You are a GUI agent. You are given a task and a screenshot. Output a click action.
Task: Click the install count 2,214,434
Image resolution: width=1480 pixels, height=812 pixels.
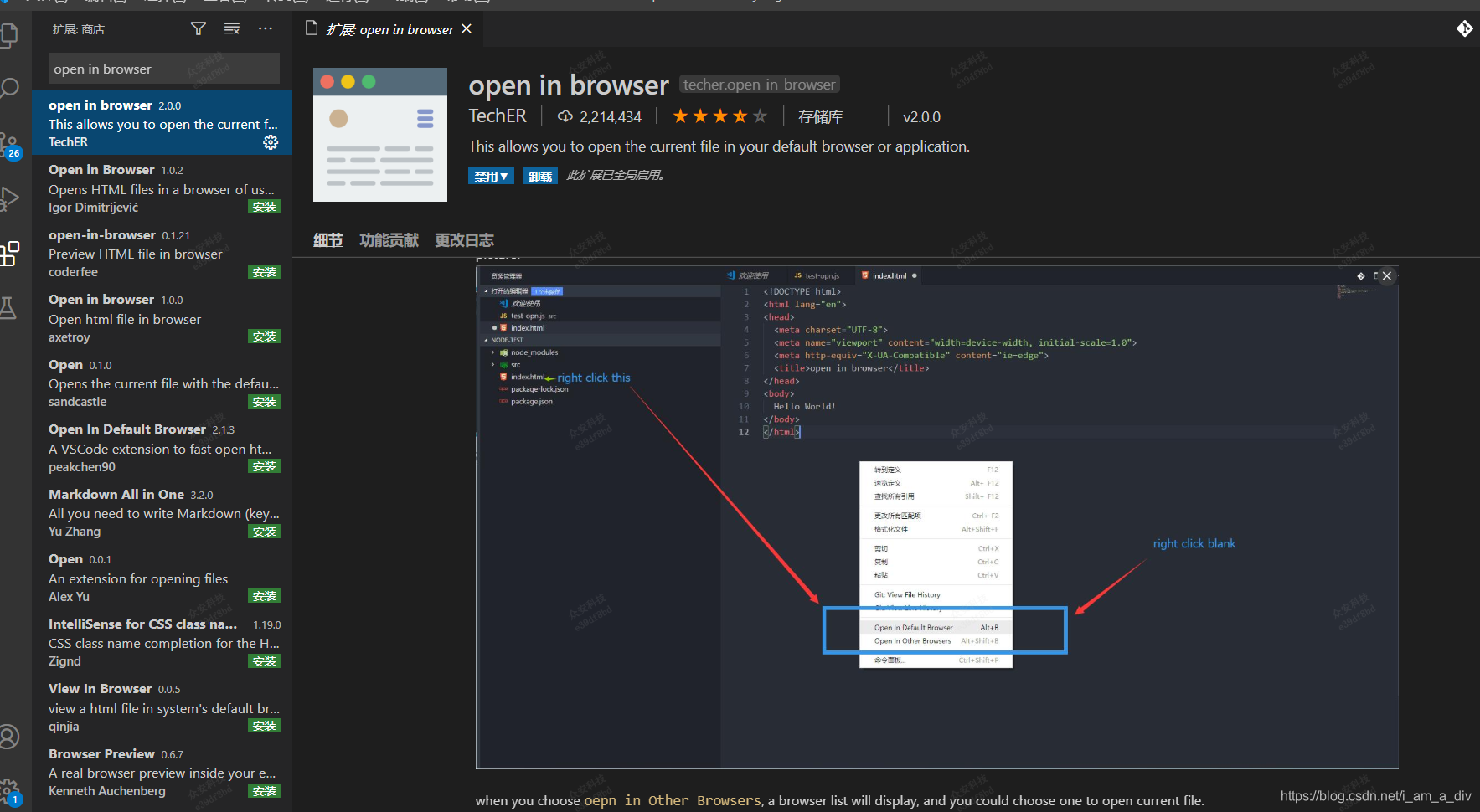(600, 117)
